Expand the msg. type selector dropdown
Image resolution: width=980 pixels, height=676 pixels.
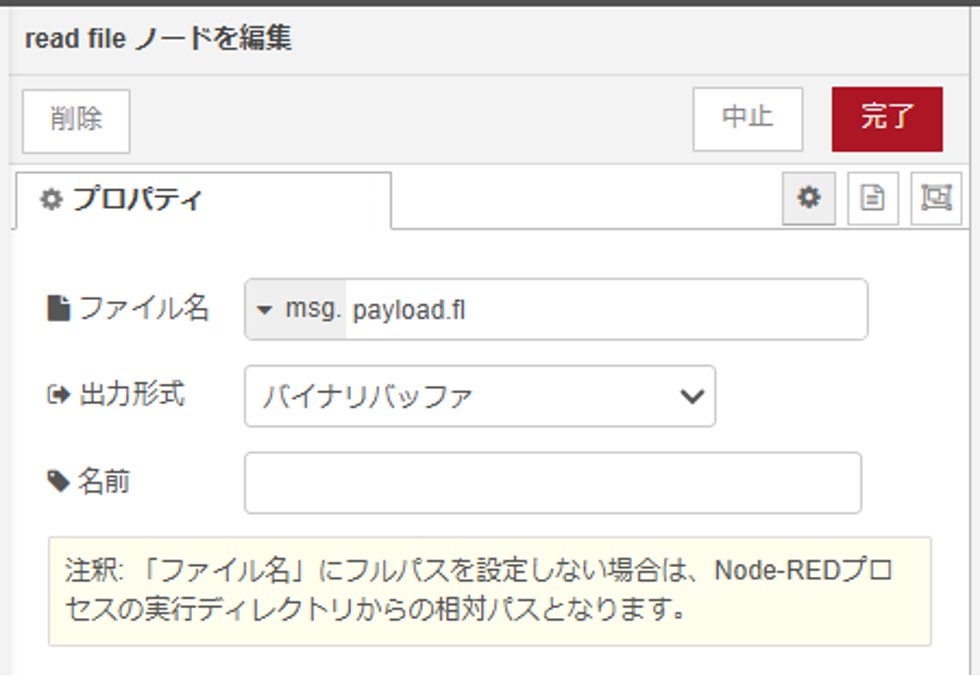[x=296, y=310]
